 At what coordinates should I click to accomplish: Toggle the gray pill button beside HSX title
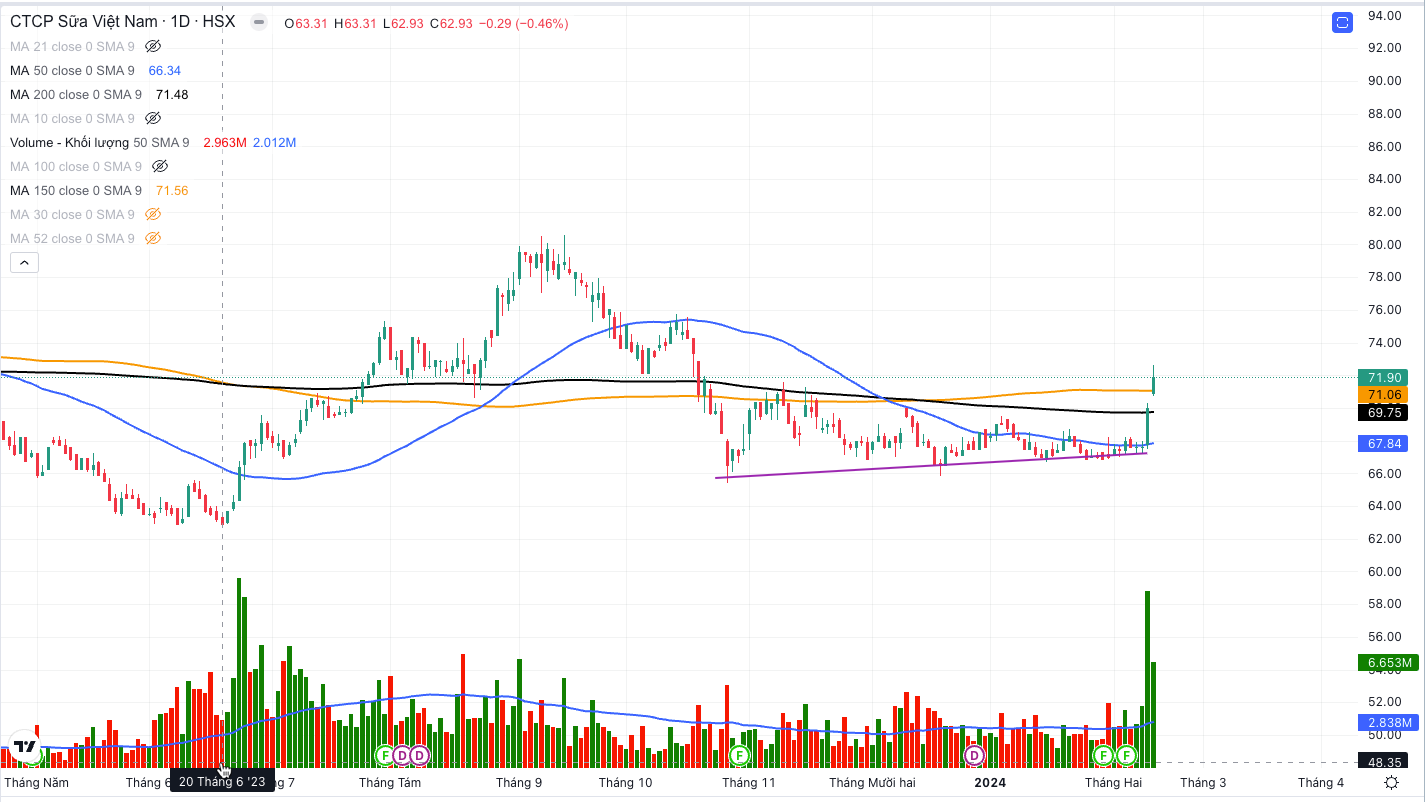click(258, 22)
